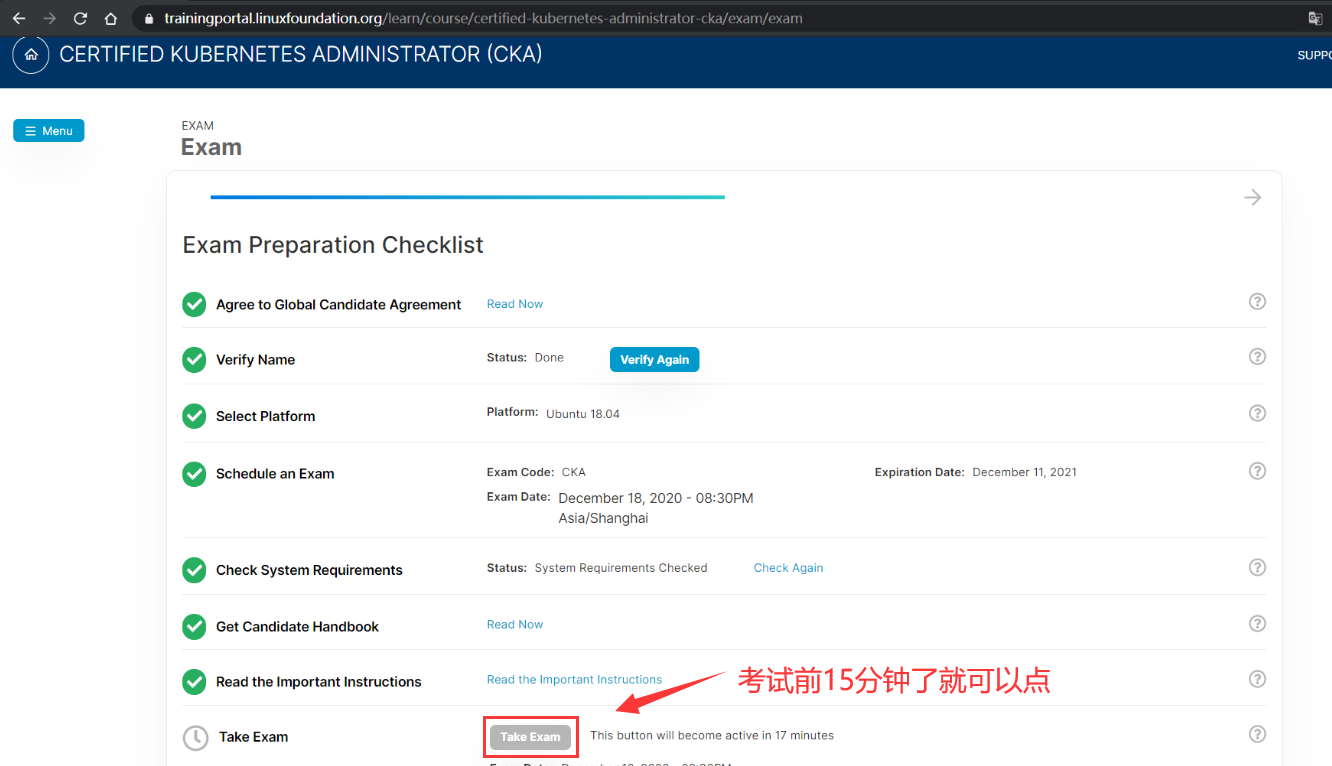Image resolution: width=1332 pixels, height=766 pixels.
Task: Open help icon for Check System Requirements row
Action: coord(1258,567)
